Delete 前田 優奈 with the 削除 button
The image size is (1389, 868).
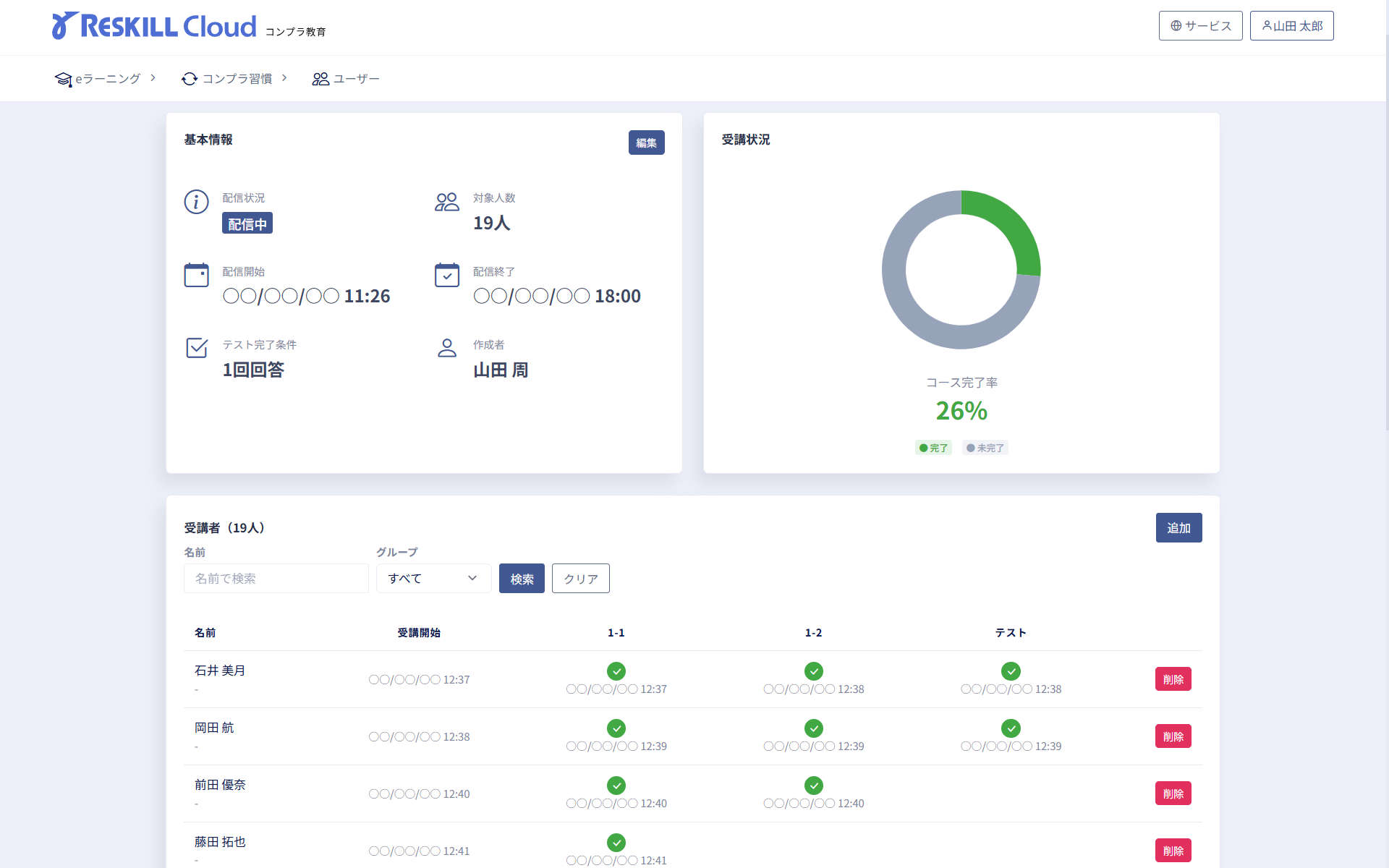pos(1173,793)
